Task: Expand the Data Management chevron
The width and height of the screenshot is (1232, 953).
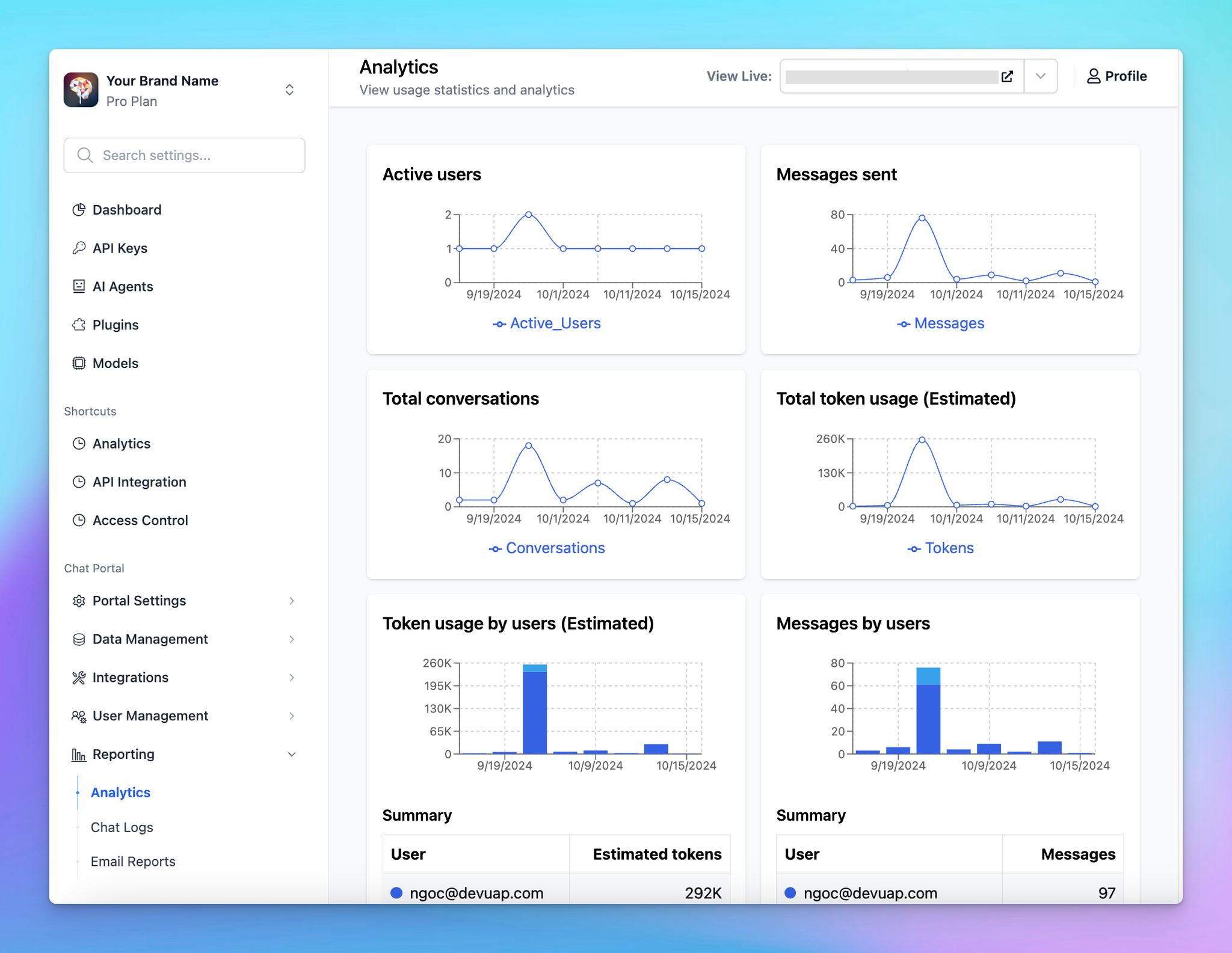Action: tap(292, 640)
